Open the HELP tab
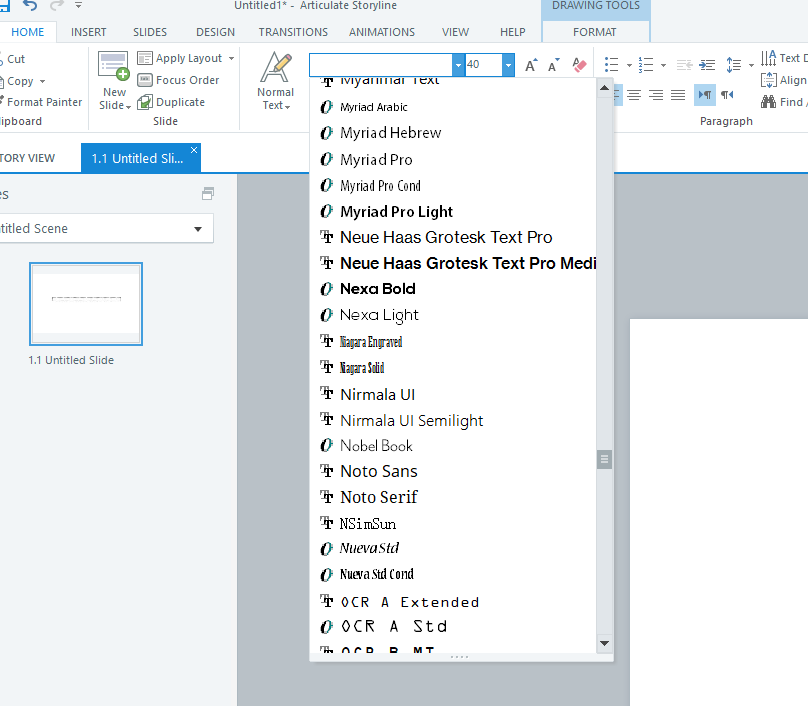The image size is (808, 706). coord(513,32)
